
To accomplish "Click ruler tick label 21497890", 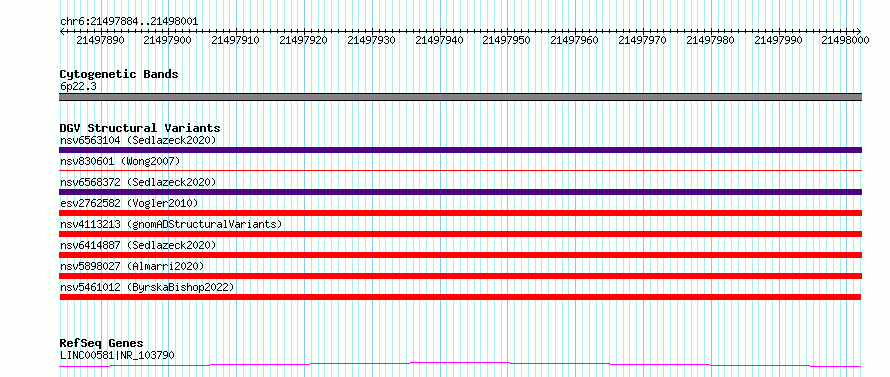I will click(99, 40).
